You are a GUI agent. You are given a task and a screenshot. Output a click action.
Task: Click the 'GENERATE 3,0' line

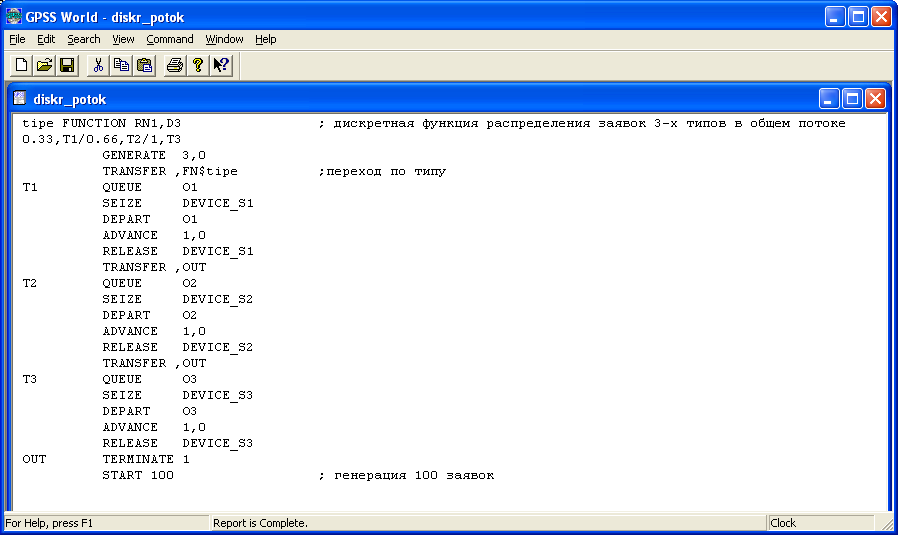coord(154,155)
